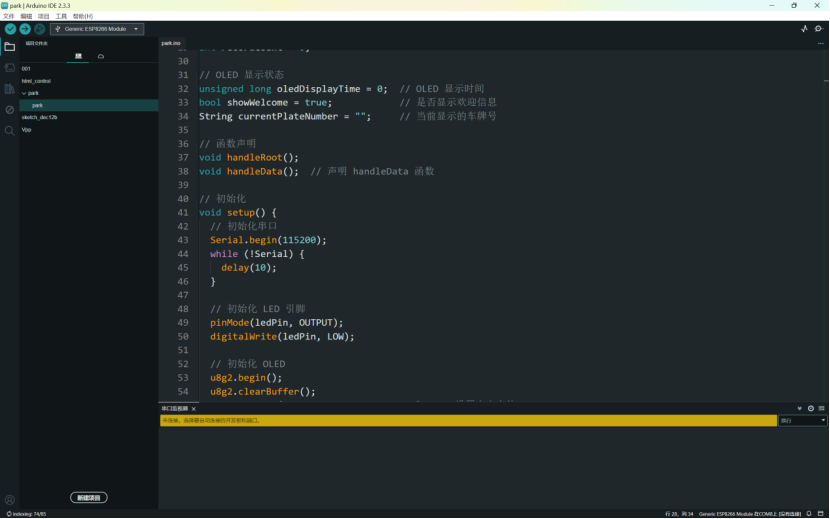Toggle the bottom panel icon in the status bar
Viewport: 830px width, 519px height.
point(820,514)
